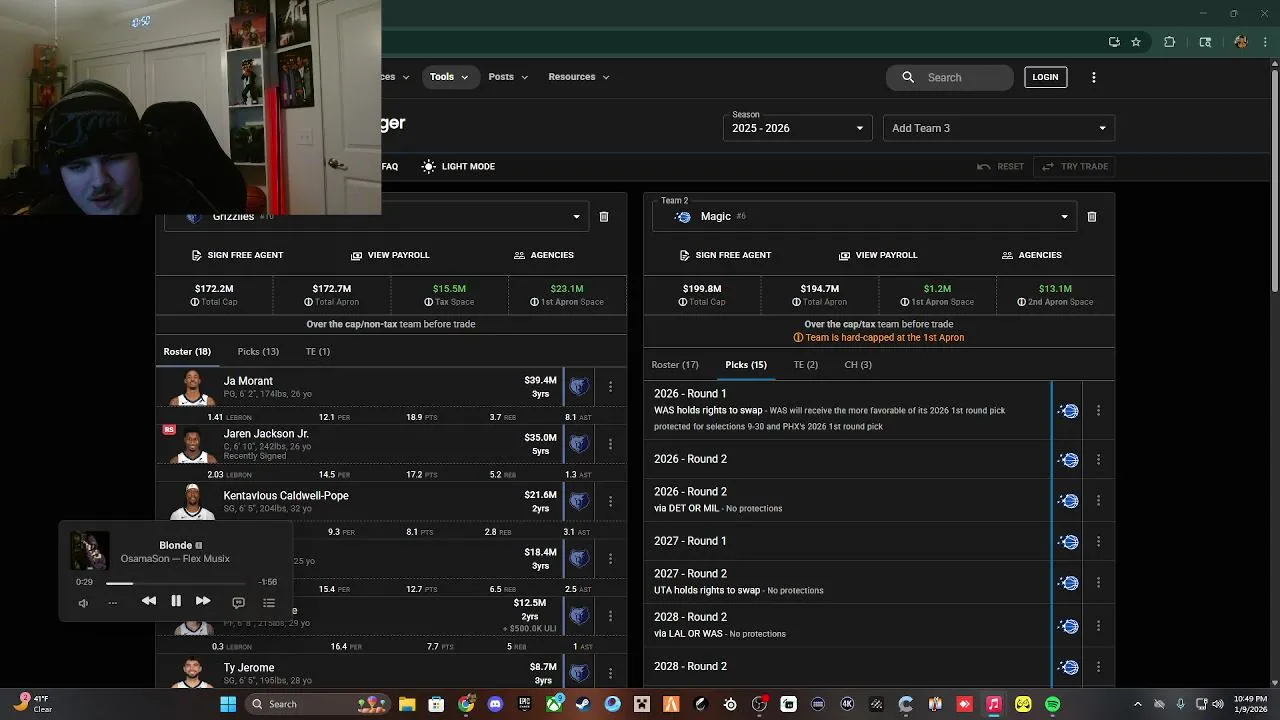Click the FAQ link
This screenshot has width=1280, height=720.
[390, 166]
